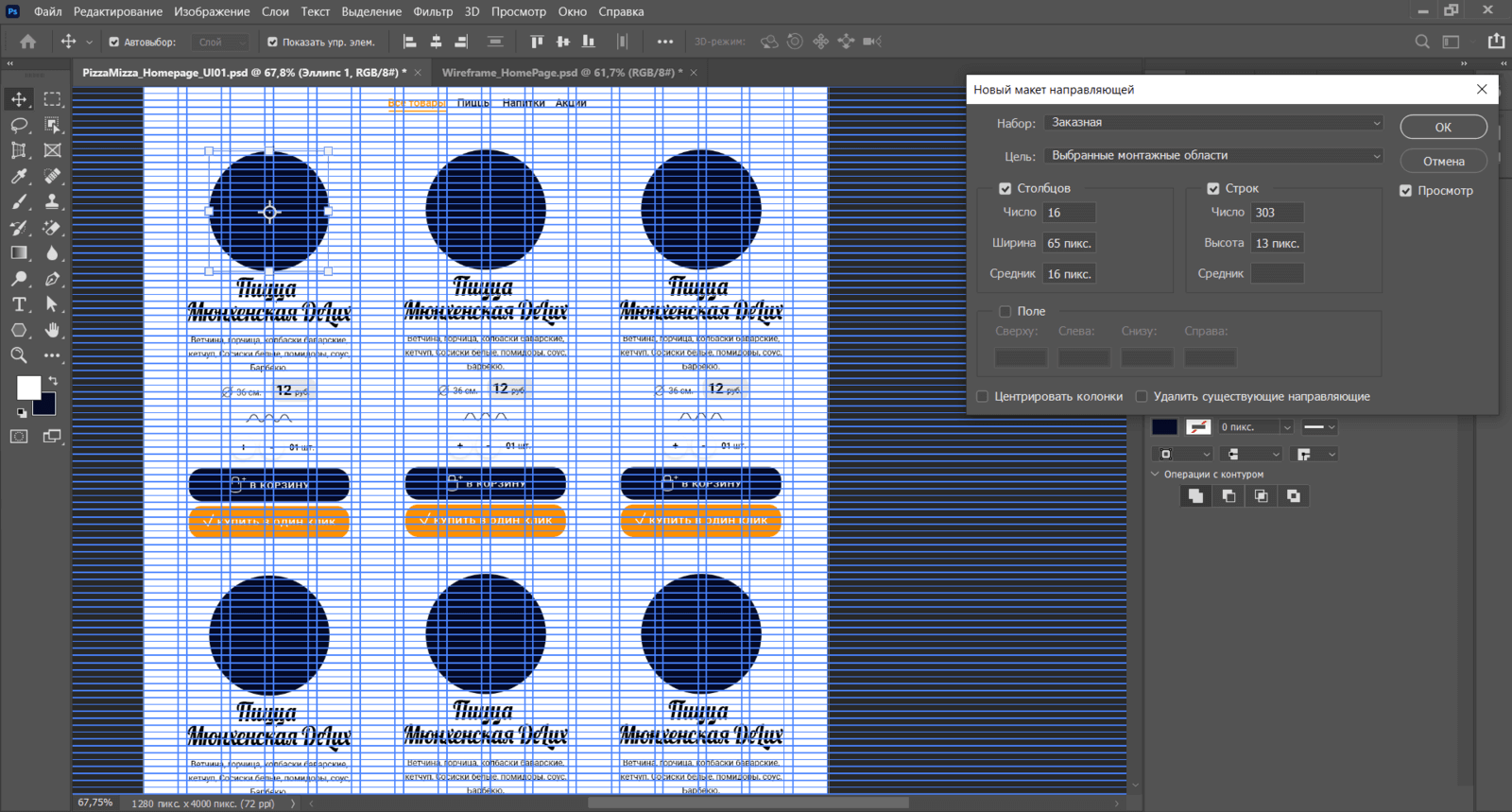
Task: Toggle the Просмотр preview checkbox
Action: point(1406,191)
